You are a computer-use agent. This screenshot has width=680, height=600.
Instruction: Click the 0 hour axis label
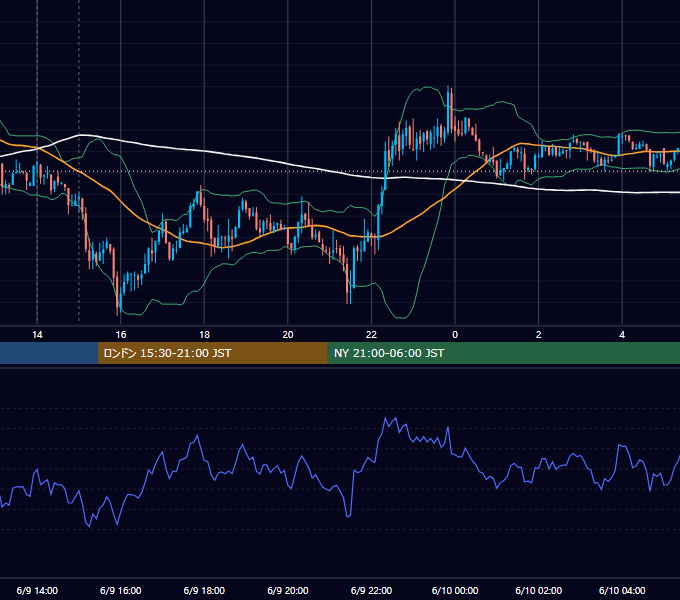(x=455, y=335)
